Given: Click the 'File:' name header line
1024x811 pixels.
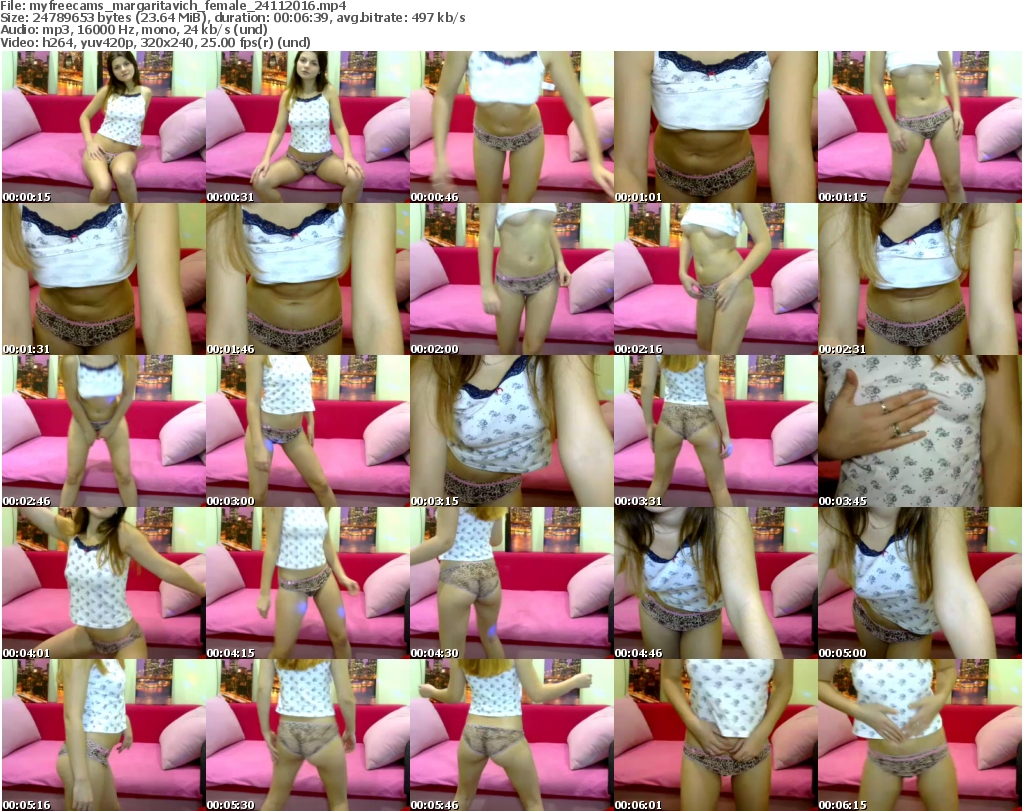Looking at the screenshot, I should click(x=173, y=6).
